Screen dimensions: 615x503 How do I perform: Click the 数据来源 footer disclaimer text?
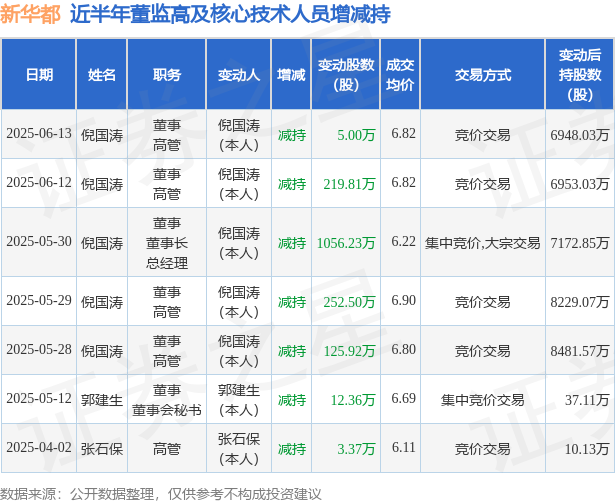pos(161,494)
